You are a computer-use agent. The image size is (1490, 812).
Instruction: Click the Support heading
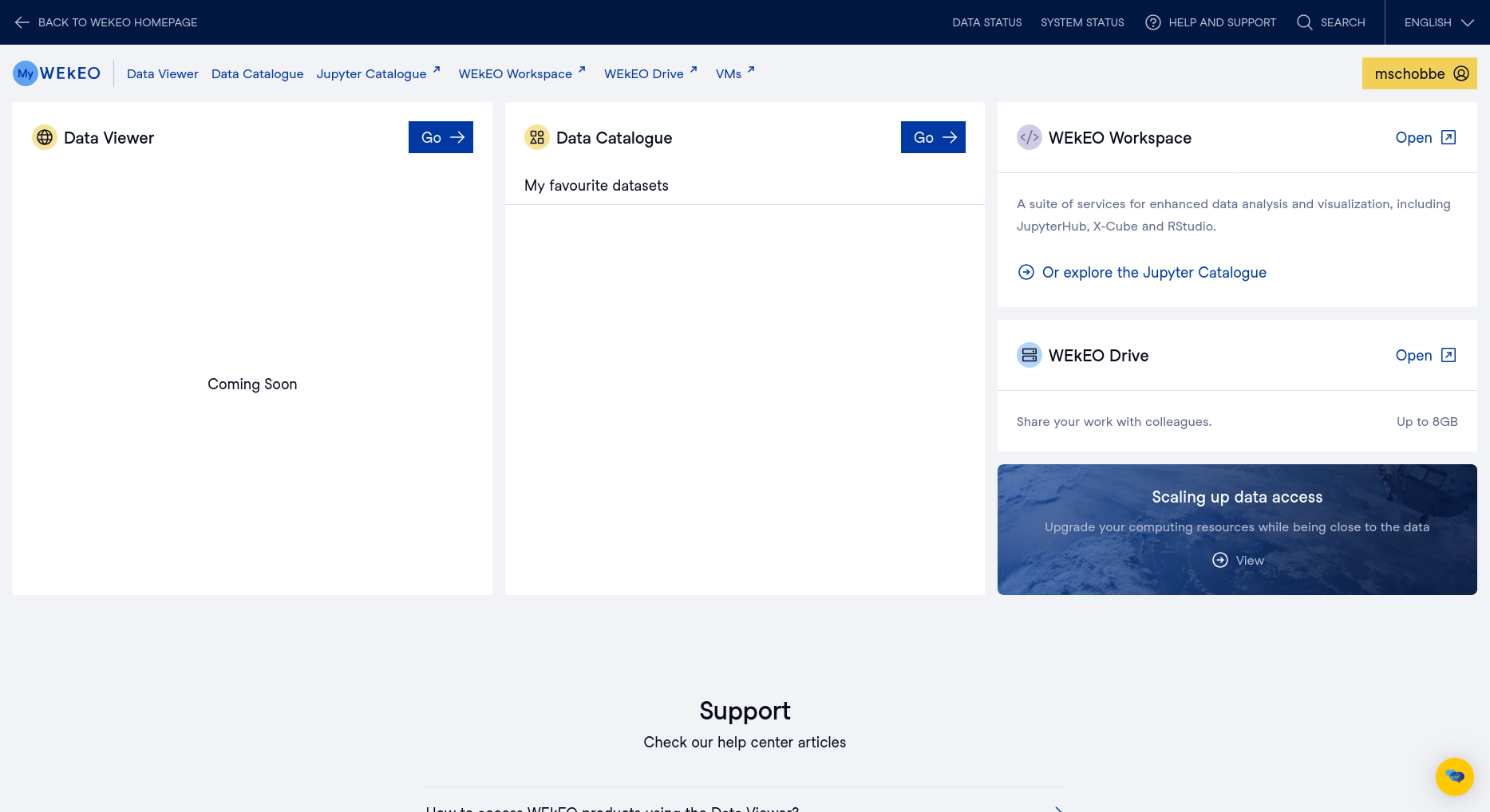pos(745,711)
